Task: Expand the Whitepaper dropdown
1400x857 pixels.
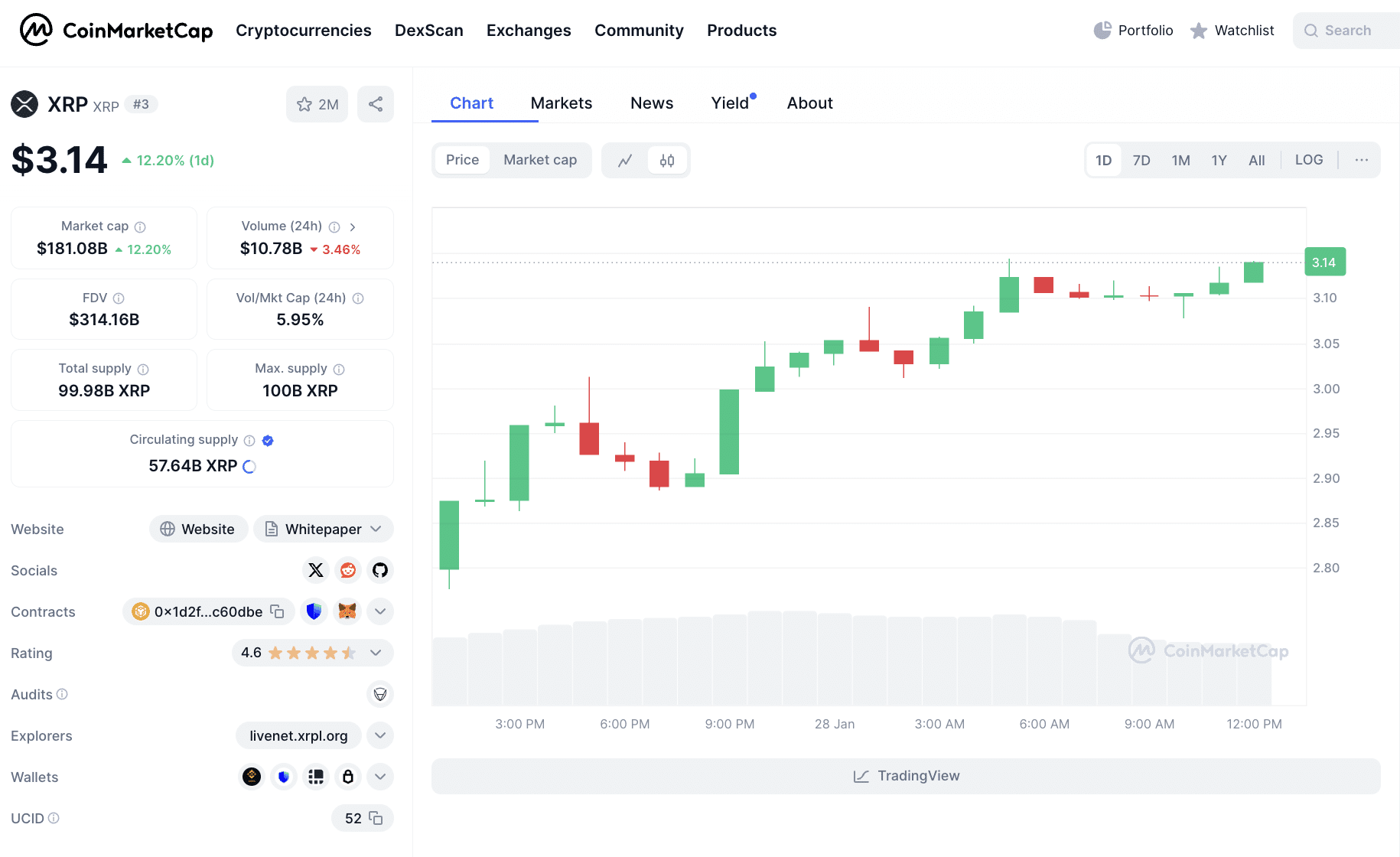Action: pyautogui.click(x=324, y=530)
